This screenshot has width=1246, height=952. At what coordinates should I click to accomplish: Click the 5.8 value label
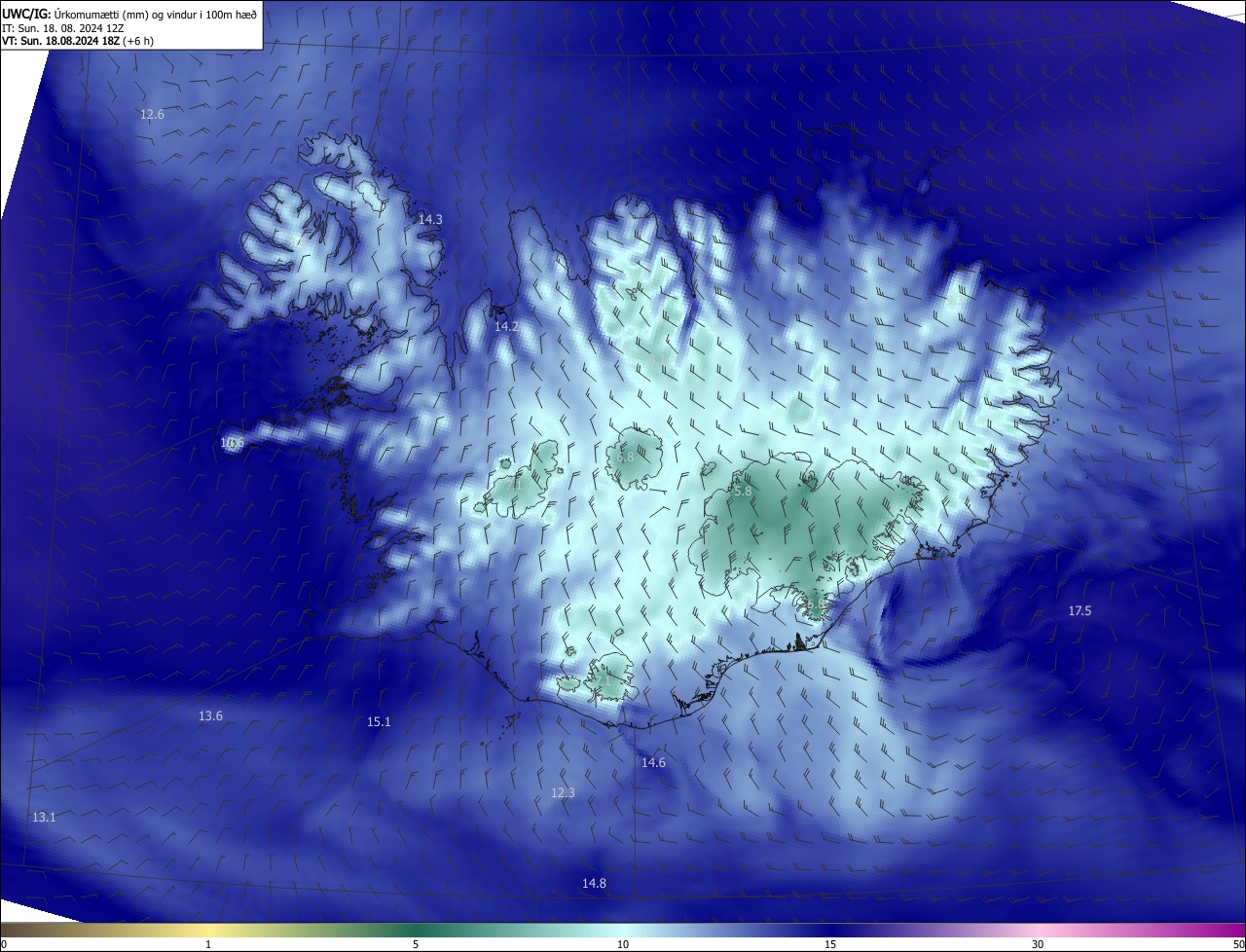[x=742, y=493]
